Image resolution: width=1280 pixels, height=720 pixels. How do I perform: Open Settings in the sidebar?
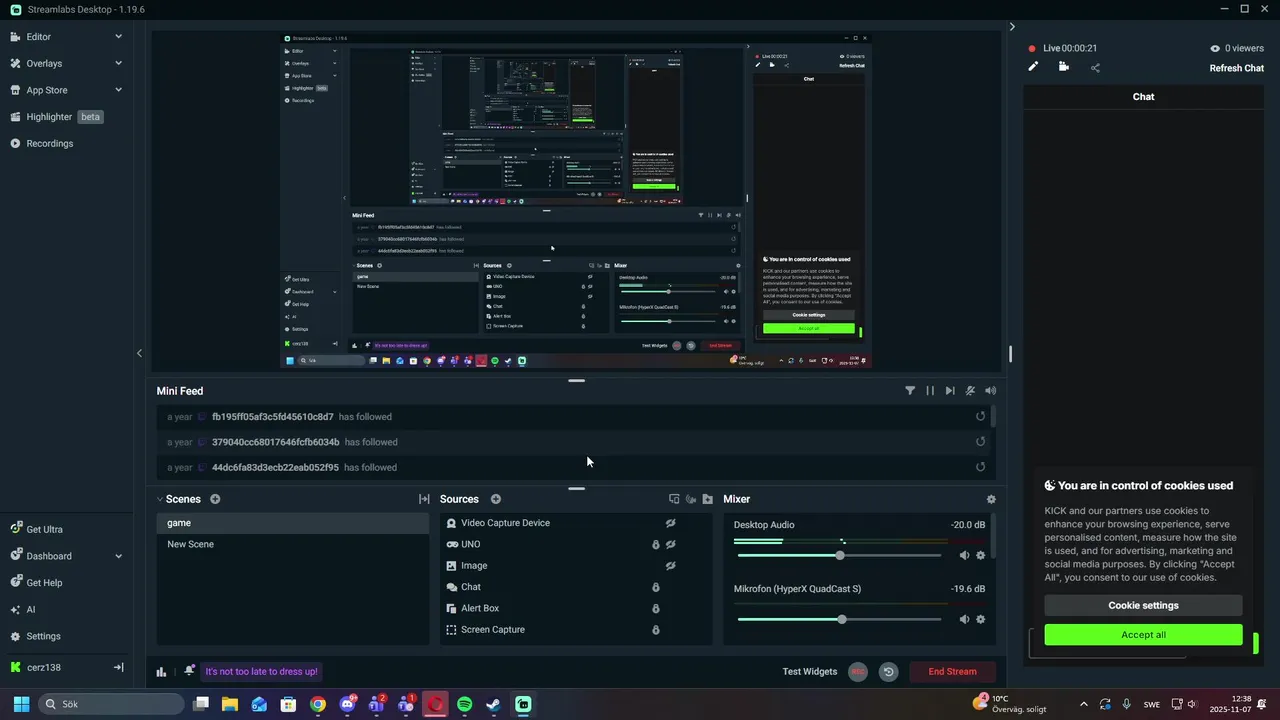point(43,636)
